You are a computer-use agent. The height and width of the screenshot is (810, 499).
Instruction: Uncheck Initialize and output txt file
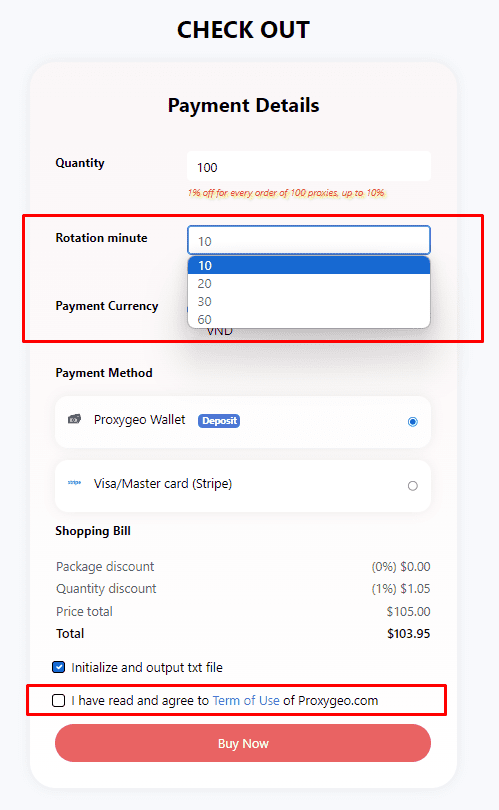(x=58, y=667)
